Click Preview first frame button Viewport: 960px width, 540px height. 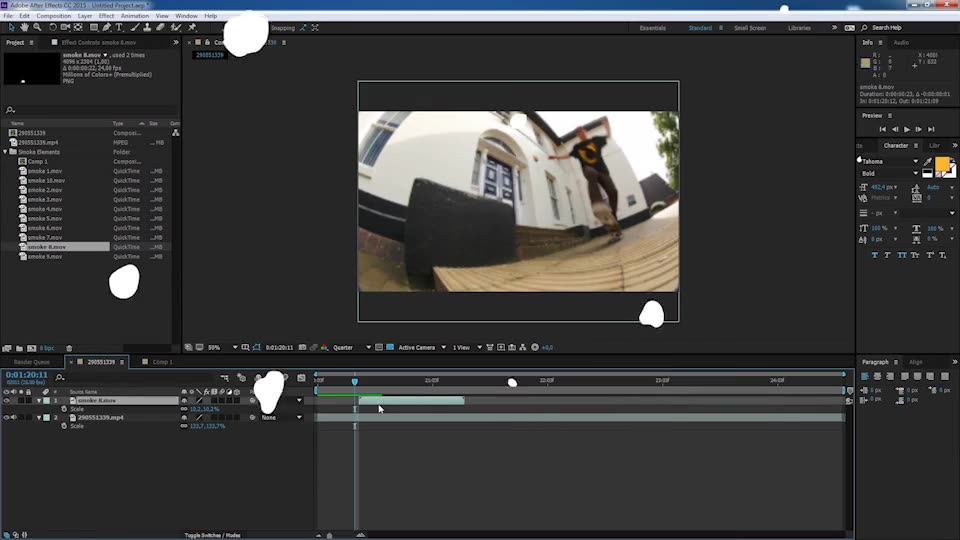pos(882,129)
